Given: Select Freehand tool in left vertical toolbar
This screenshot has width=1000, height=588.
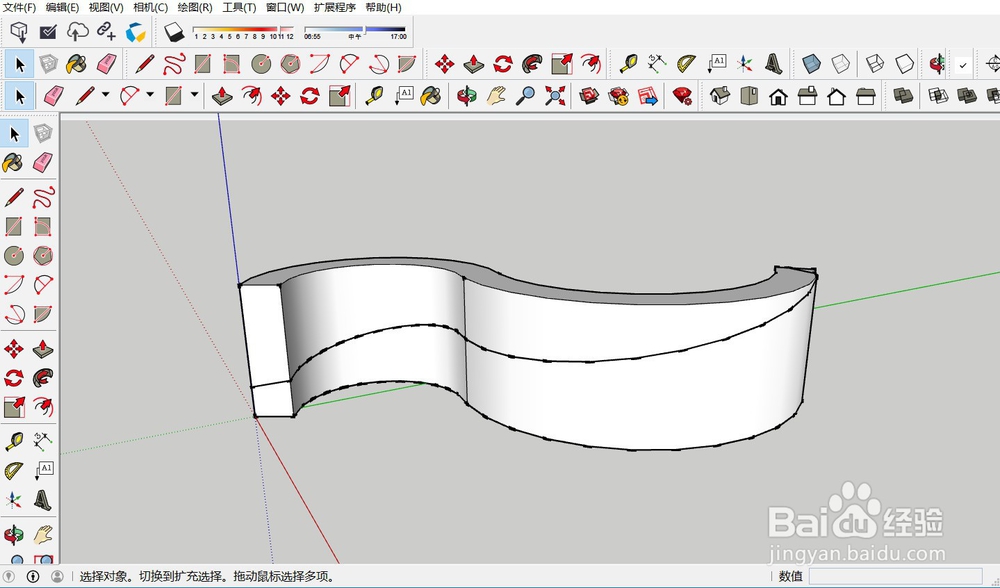Looking at the screenshot, I should pyautogui.click(x=43, y=197).
